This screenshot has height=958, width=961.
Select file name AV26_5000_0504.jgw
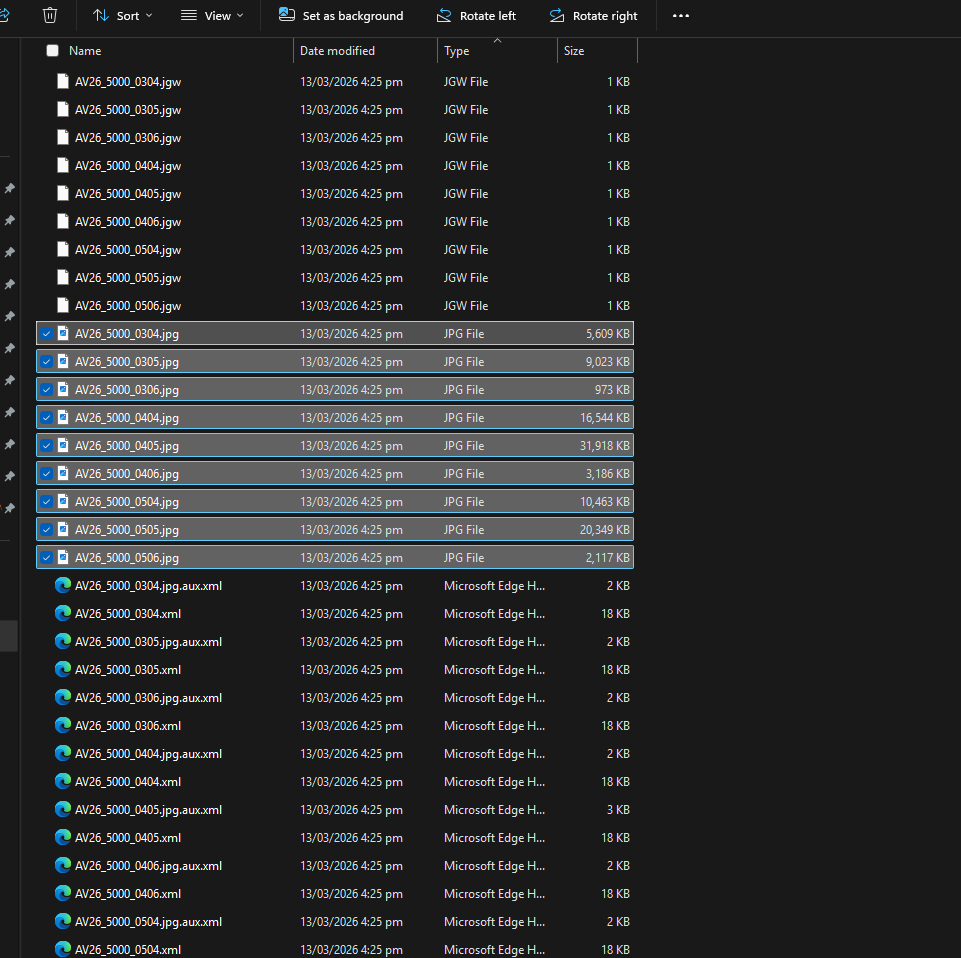(x=128, y=250)
